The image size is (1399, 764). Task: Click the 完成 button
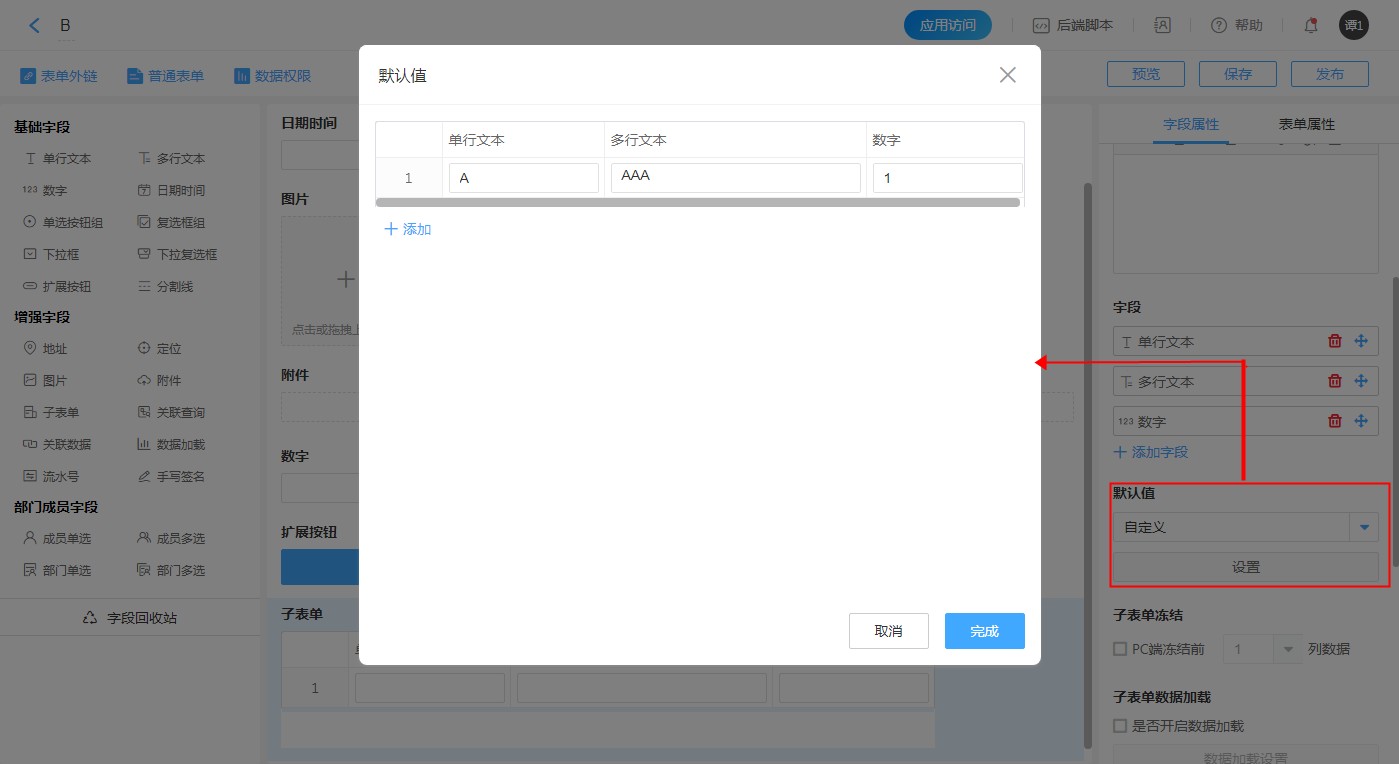pyautogui.click(x=984, y=631)
